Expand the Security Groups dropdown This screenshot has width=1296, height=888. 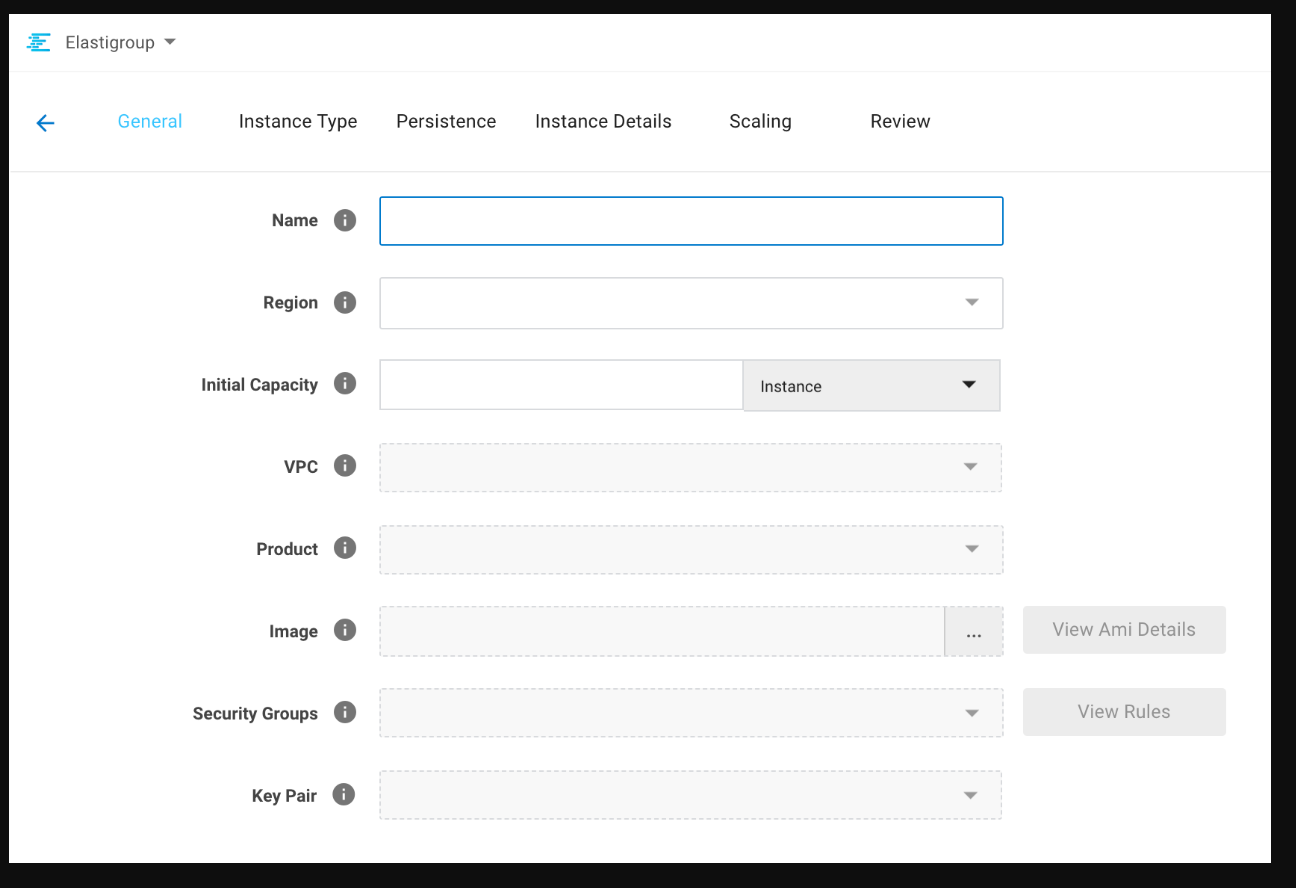[690, 713]
